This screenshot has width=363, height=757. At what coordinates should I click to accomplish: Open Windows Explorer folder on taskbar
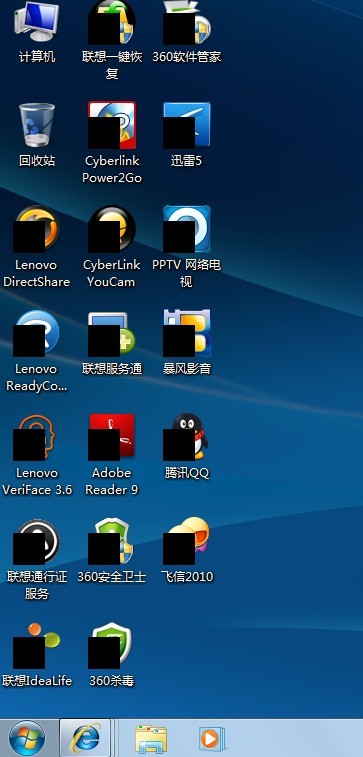[x=151, y=739]
